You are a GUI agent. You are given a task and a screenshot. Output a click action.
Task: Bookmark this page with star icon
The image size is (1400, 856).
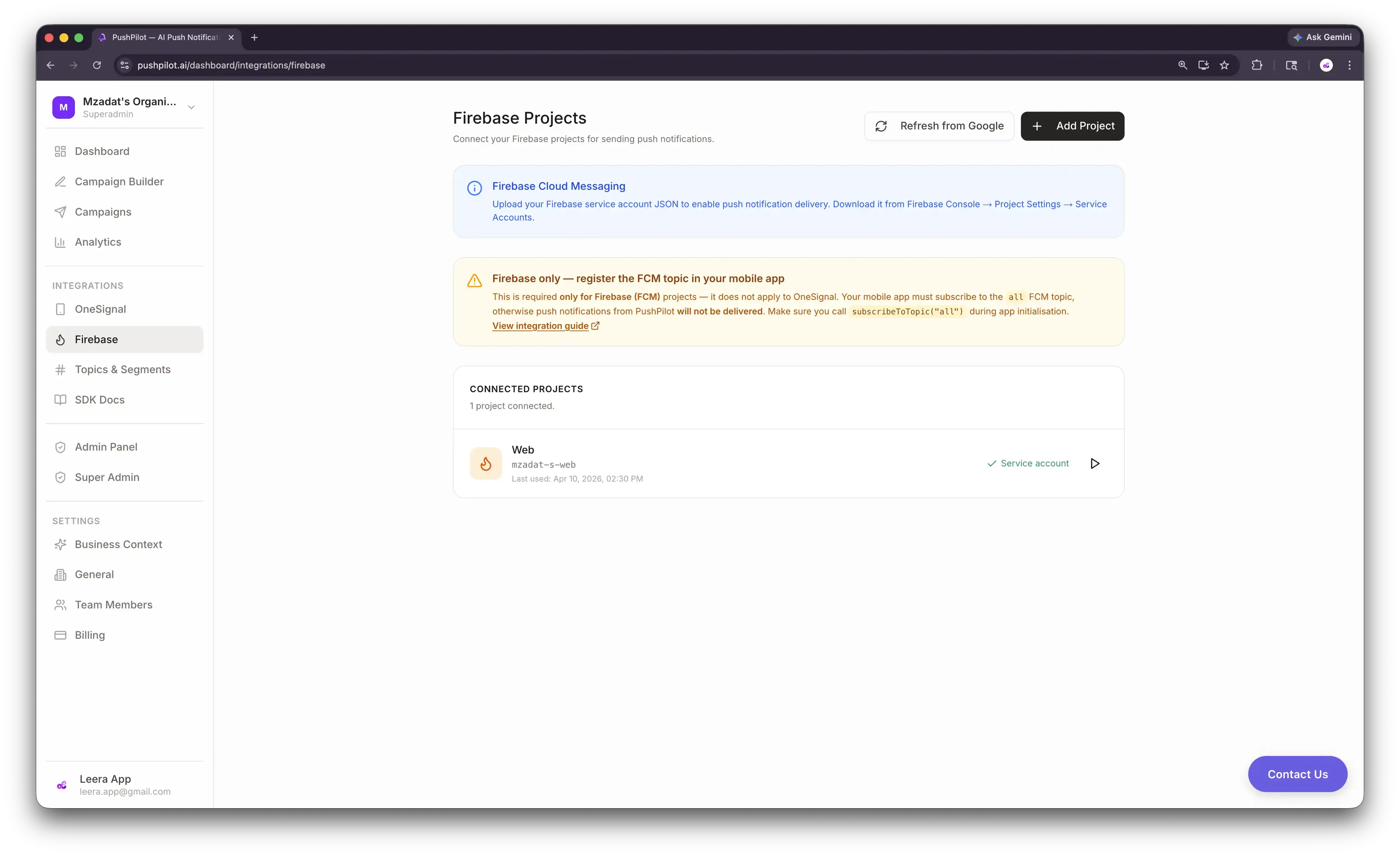click(x=1224, y=65)
